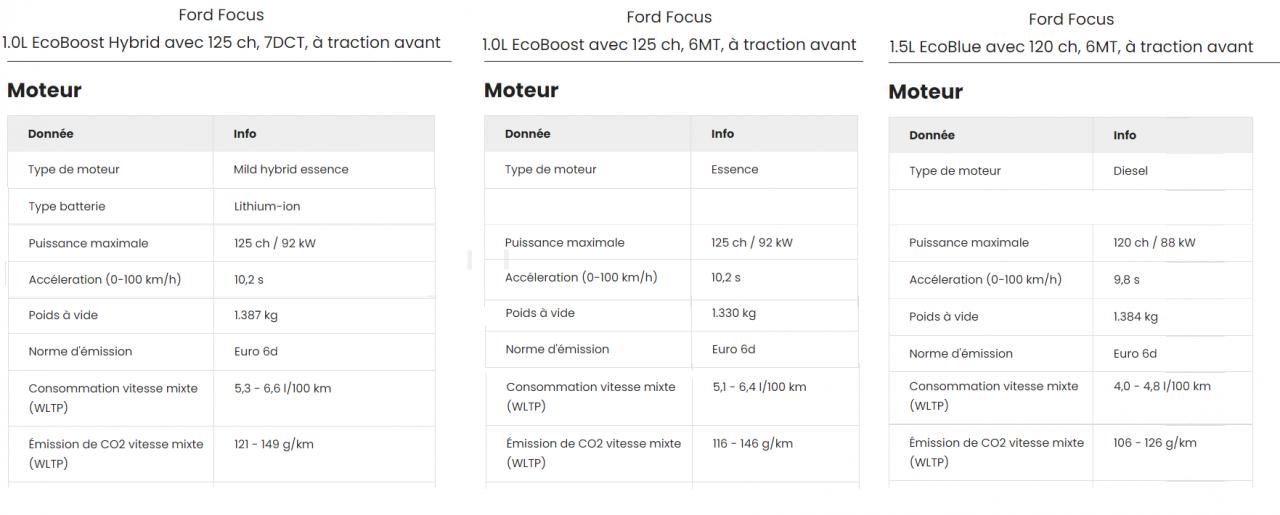1280x515 pixels.
Task: Click the 'Essence' engine type value
Action: click(x=734, y=170)
